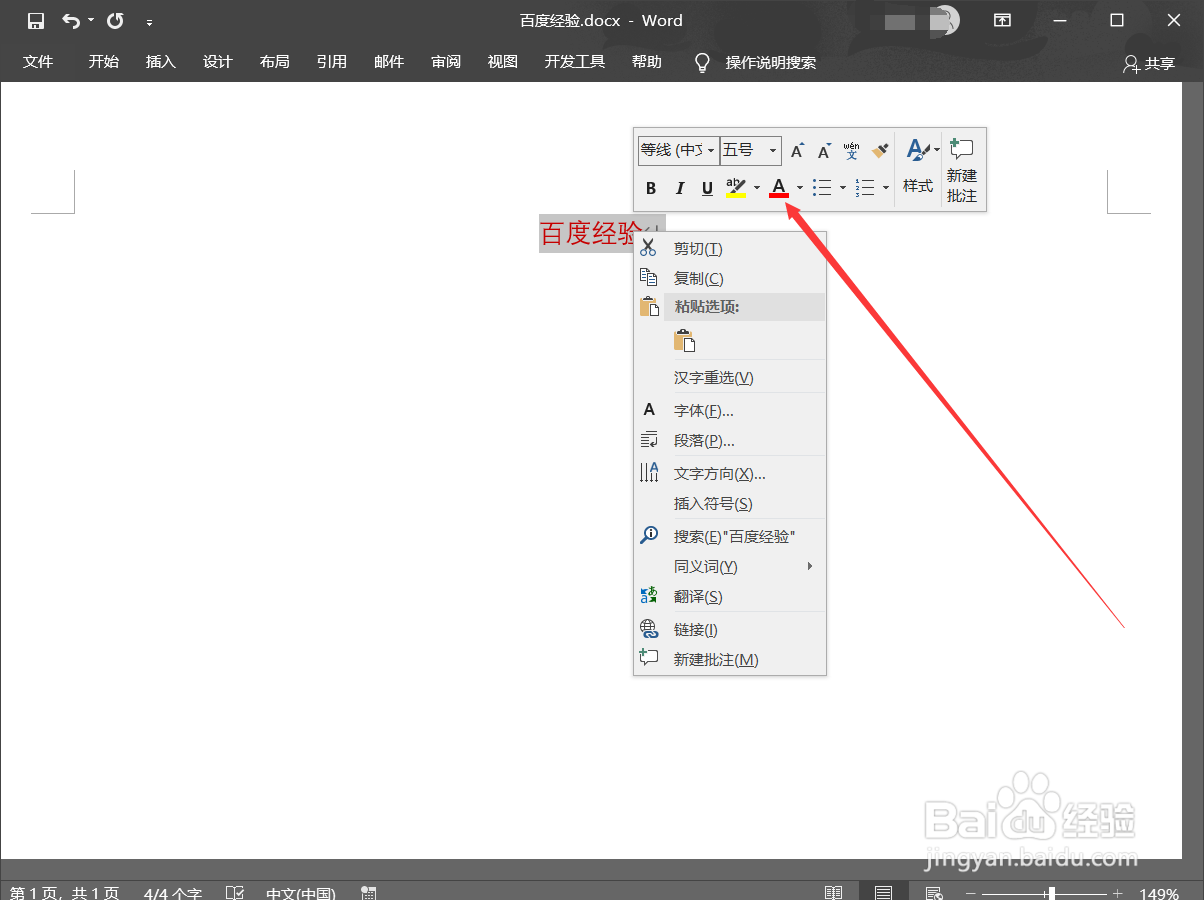
Task: Switch to the 设计 ribbon tab
Action: [217, 62]
